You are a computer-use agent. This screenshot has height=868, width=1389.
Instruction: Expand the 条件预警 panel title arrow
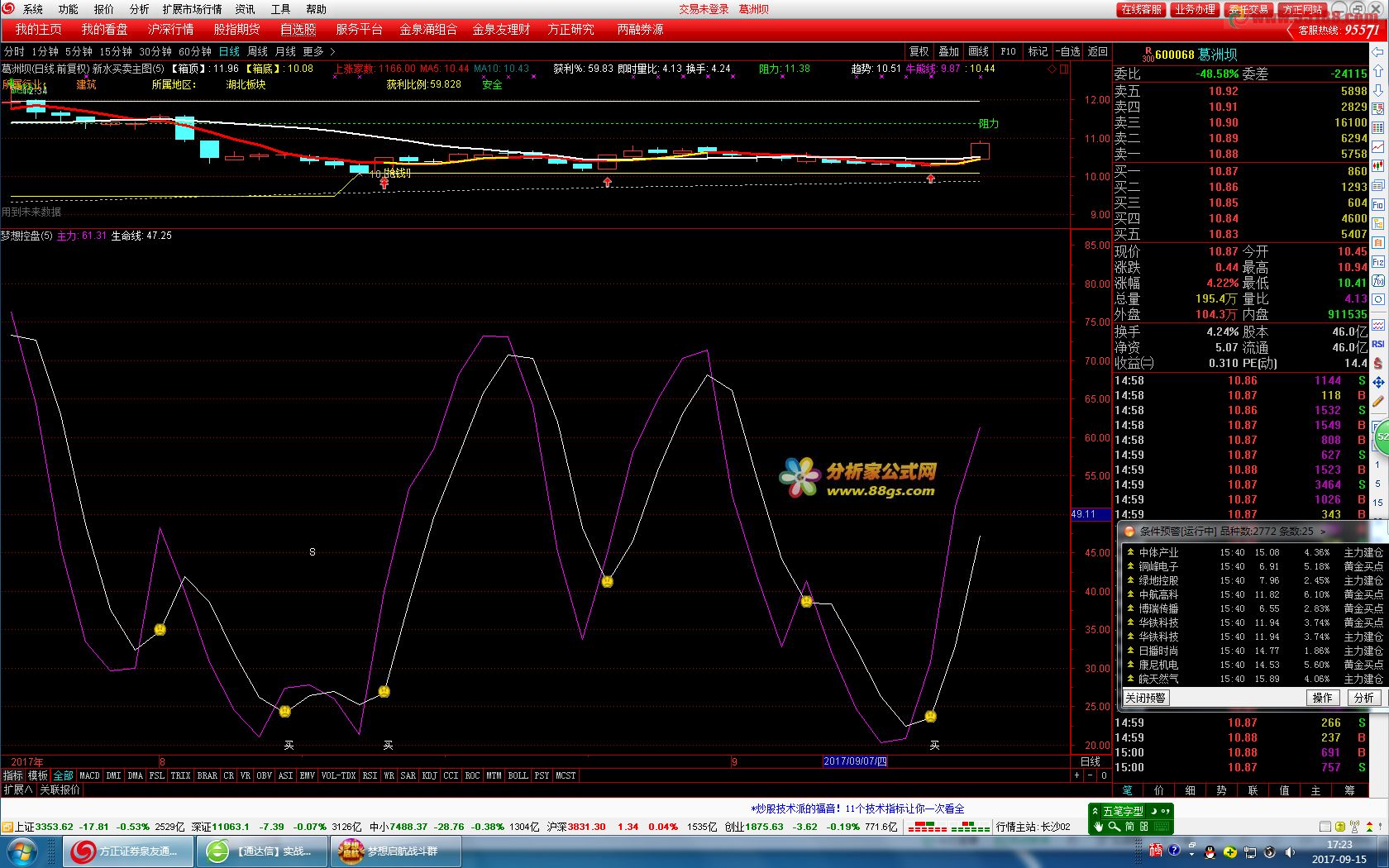click(x=1323, y=532)
